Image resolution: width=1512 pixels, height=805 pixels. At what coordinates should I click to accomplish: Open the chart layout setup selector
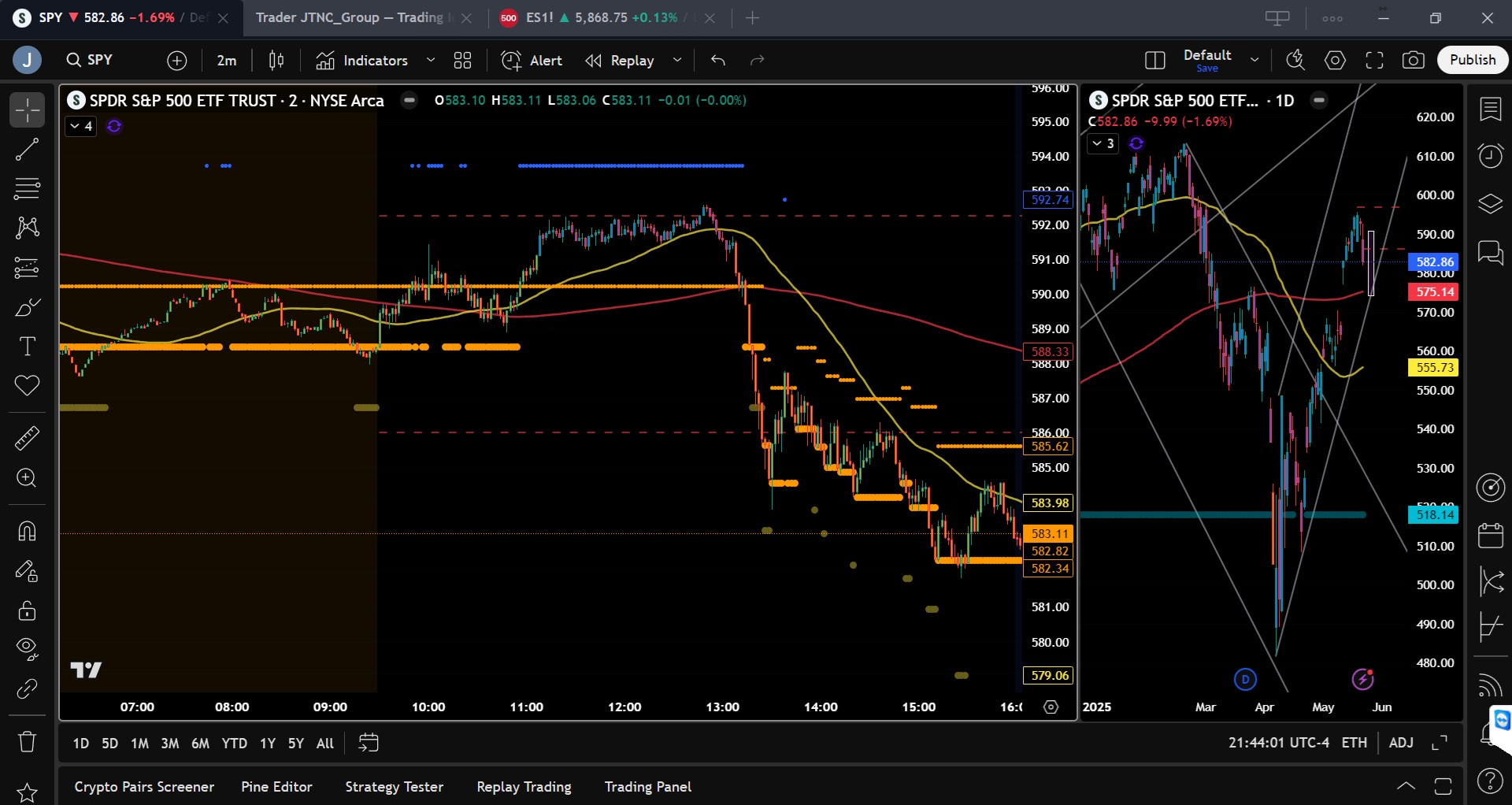(x=1155, y=60)
